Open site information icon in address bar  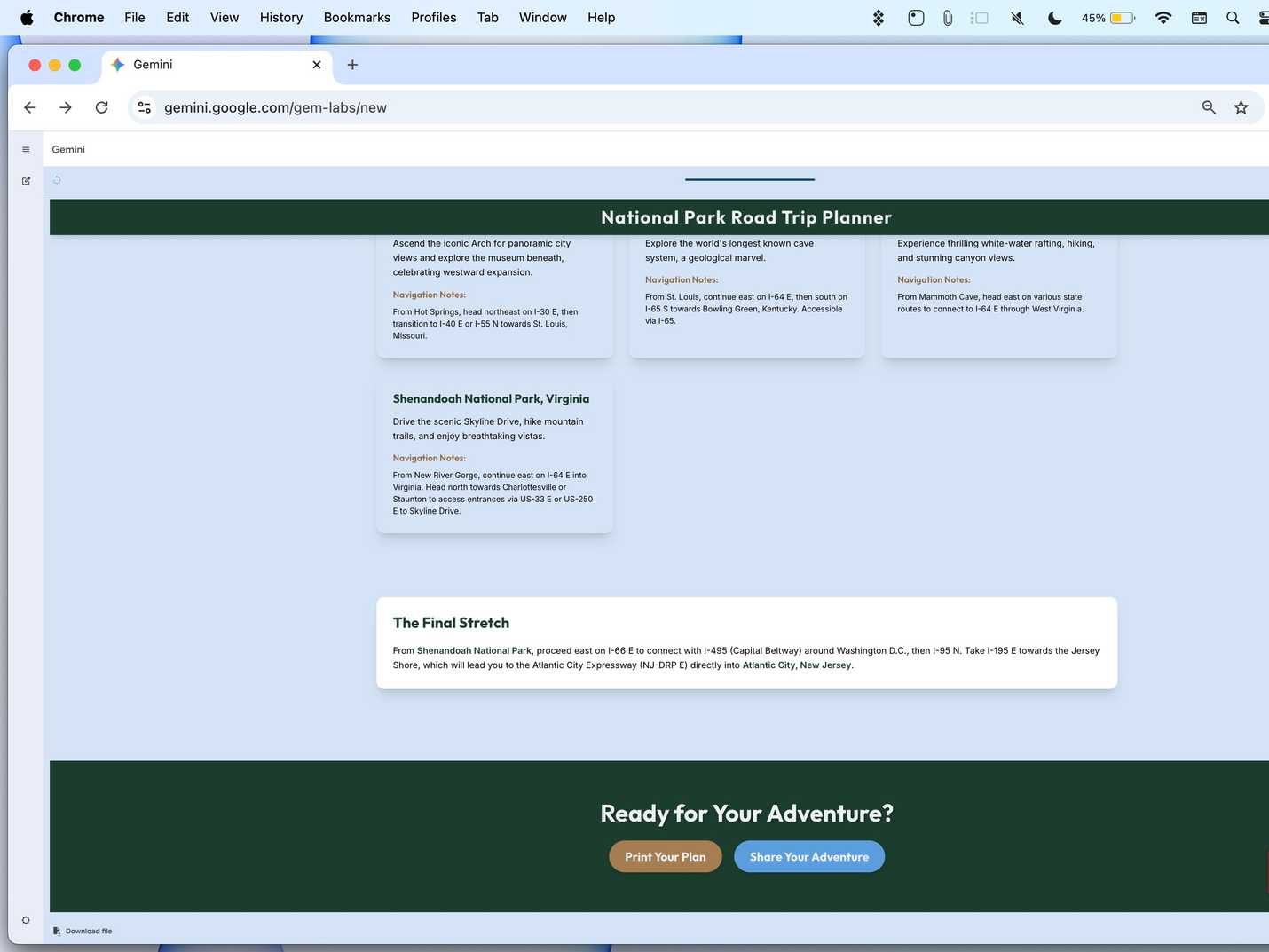pyautogui.click(x=144, y=107)
